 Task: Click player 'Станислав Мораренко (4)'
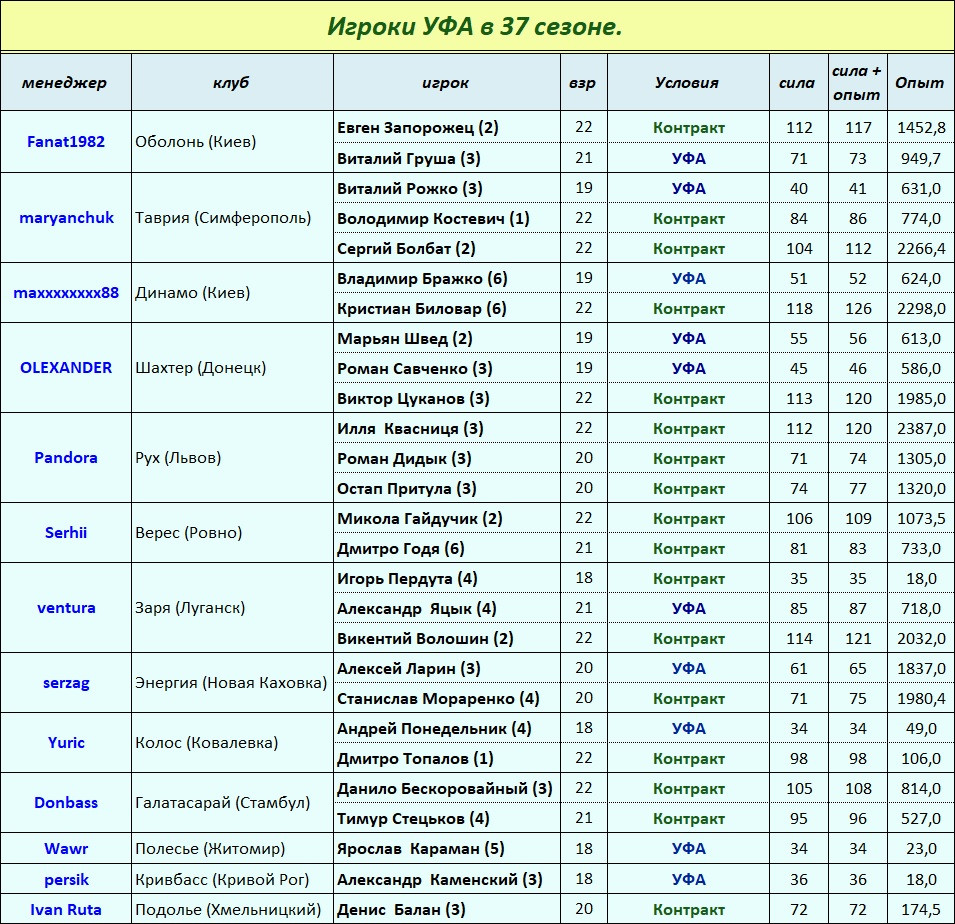439,699
